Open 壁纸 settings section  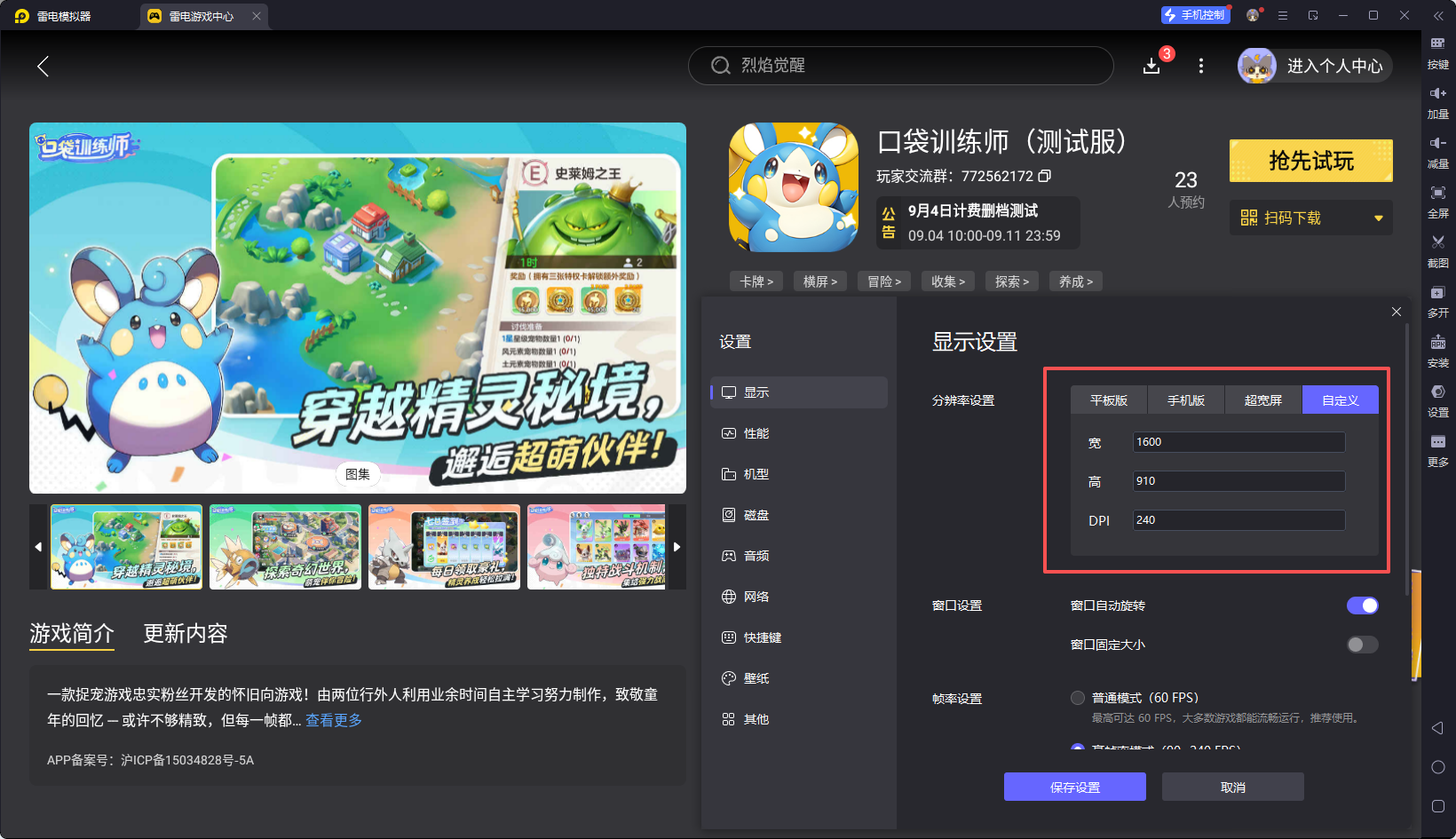click(799, 678)
